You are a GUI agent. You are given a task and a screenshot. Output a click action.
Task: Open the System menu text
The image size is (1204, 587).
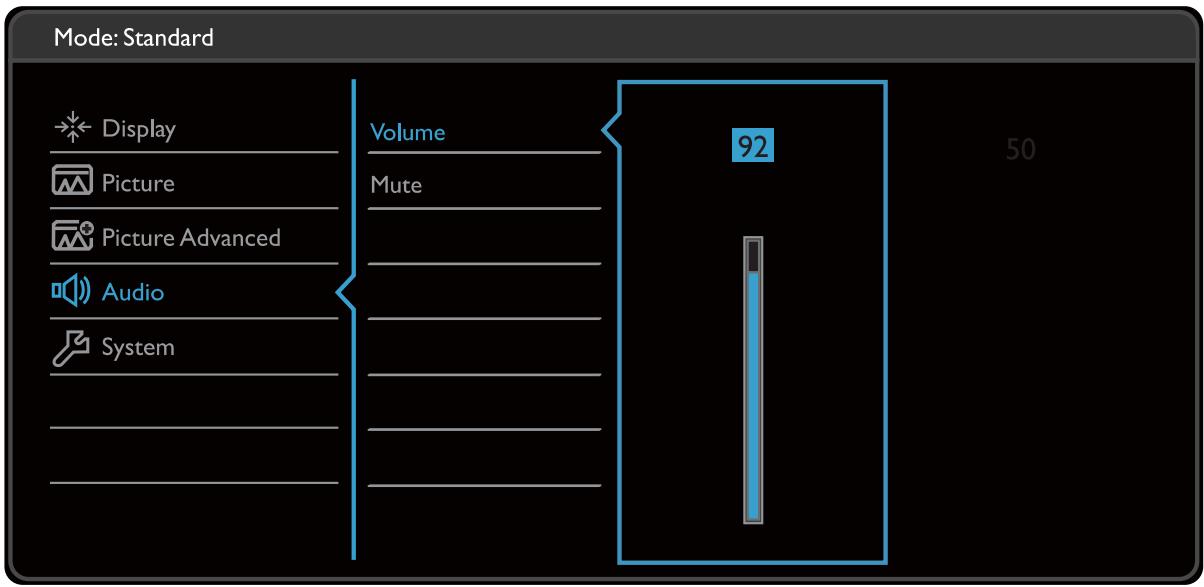tap(138, 348)
